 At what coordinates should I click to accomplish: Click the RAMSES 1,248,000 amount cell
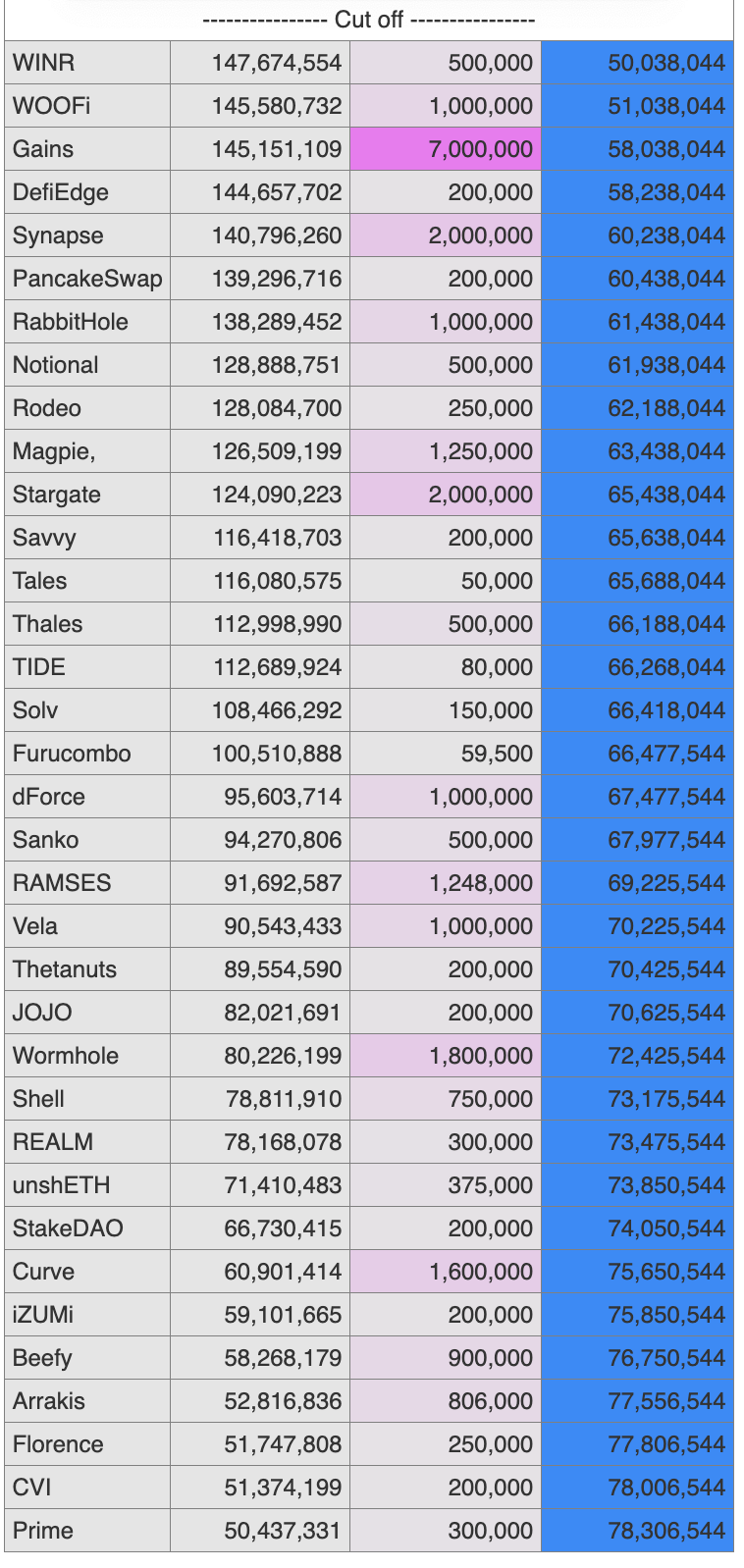pos(446,883)
